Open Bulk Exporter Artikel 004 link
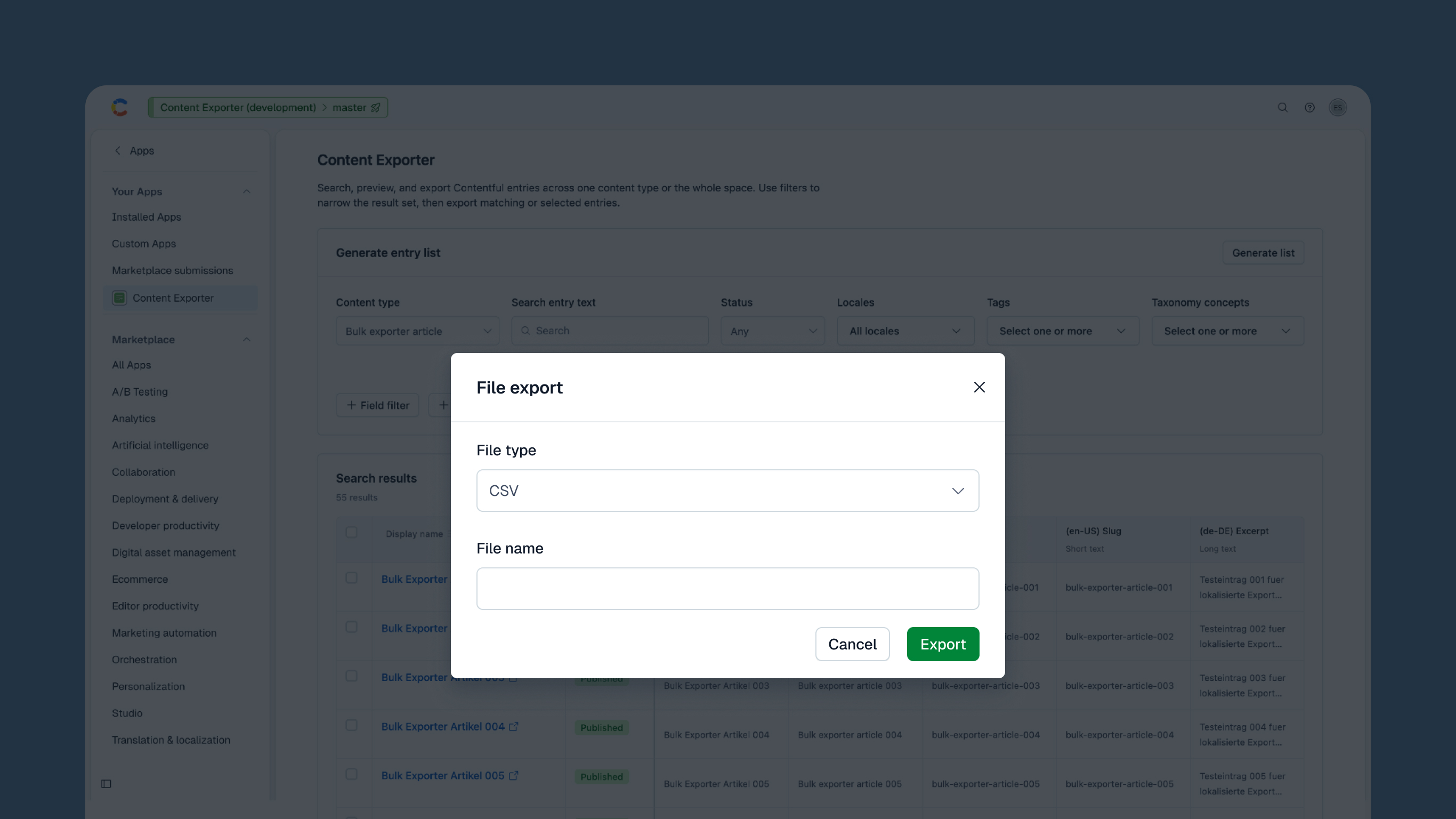 [x=442, y=726]
